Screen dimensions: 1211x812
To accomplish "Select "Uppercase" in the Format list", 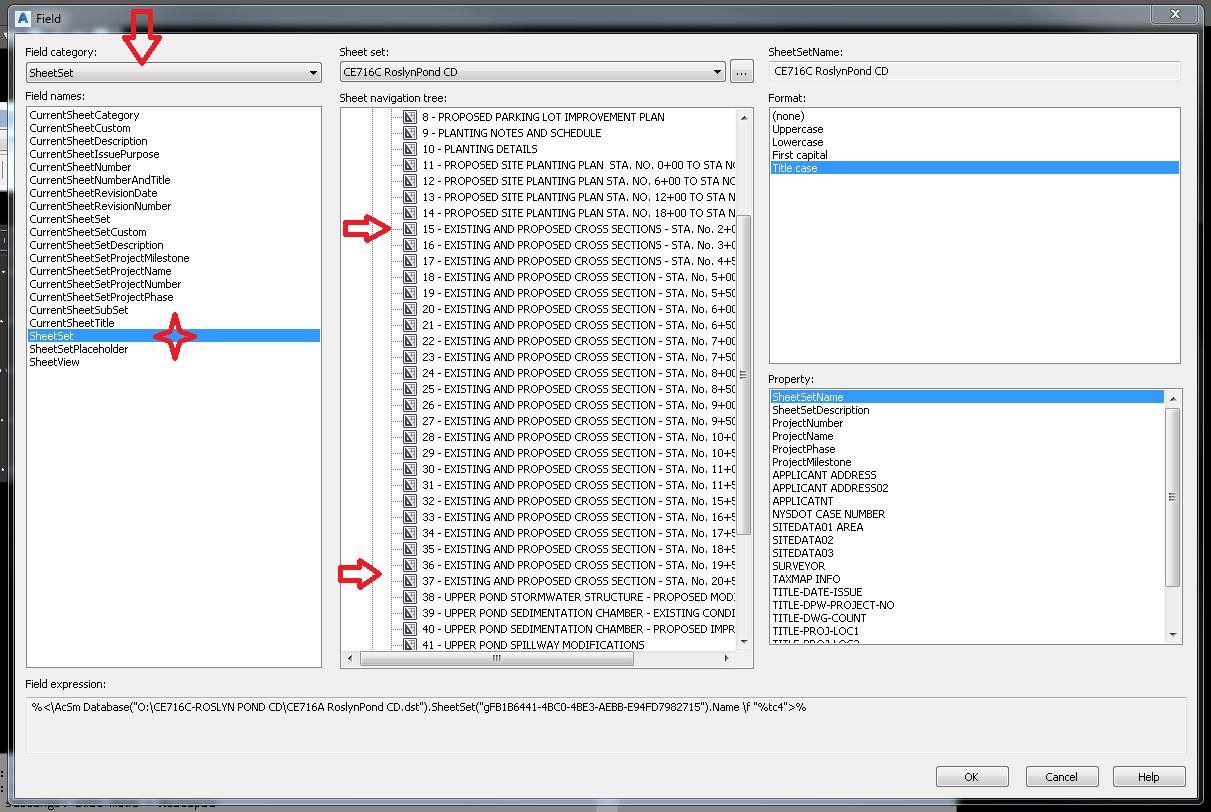I will [800, 128].
